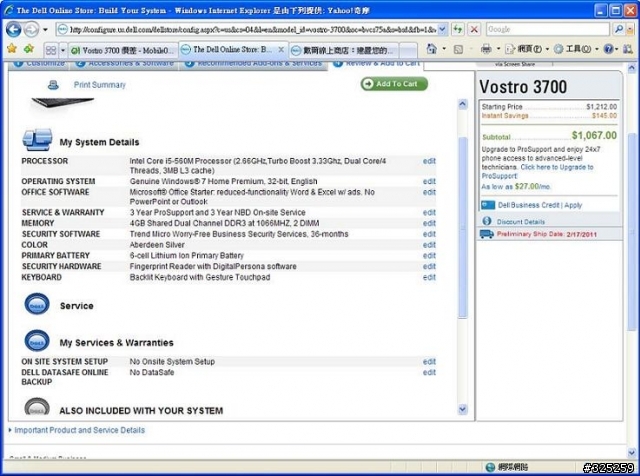Screen dimensions: 640x476
Task: Click the Dell Business Credit card icon
Action: [x=488, y=205]
